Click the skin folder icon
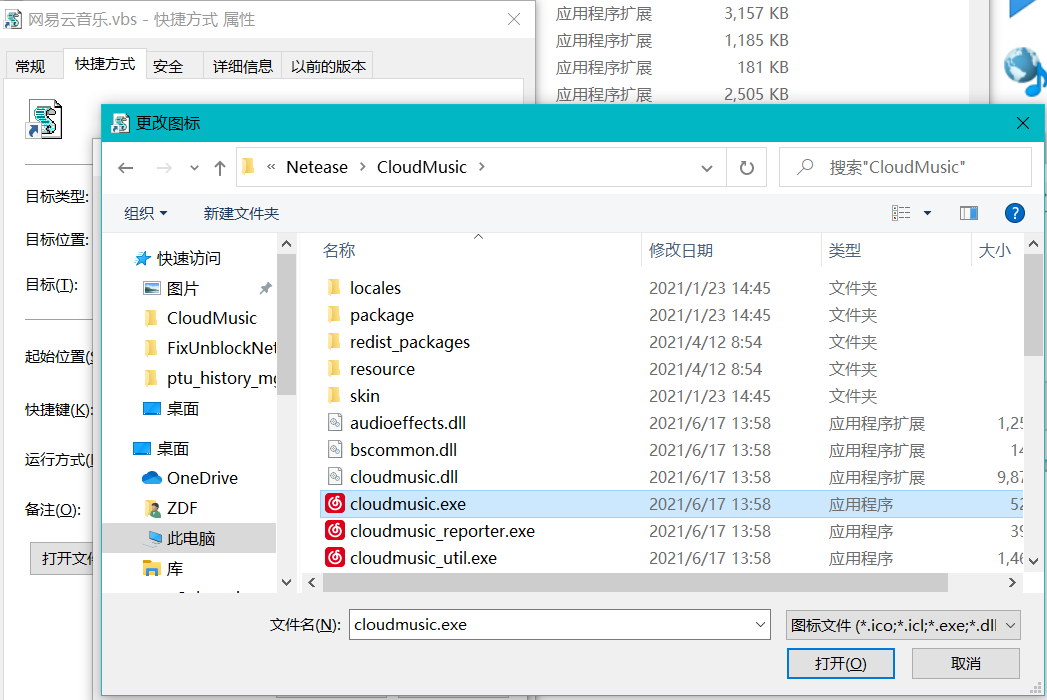 pos(335,395)
